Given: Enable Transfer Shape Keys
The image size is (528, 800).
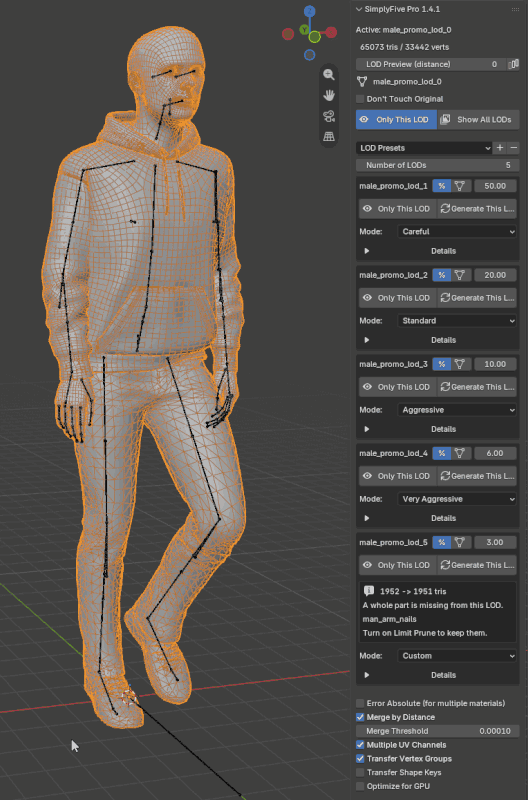Looking at the screenshot, I should 360,772.
